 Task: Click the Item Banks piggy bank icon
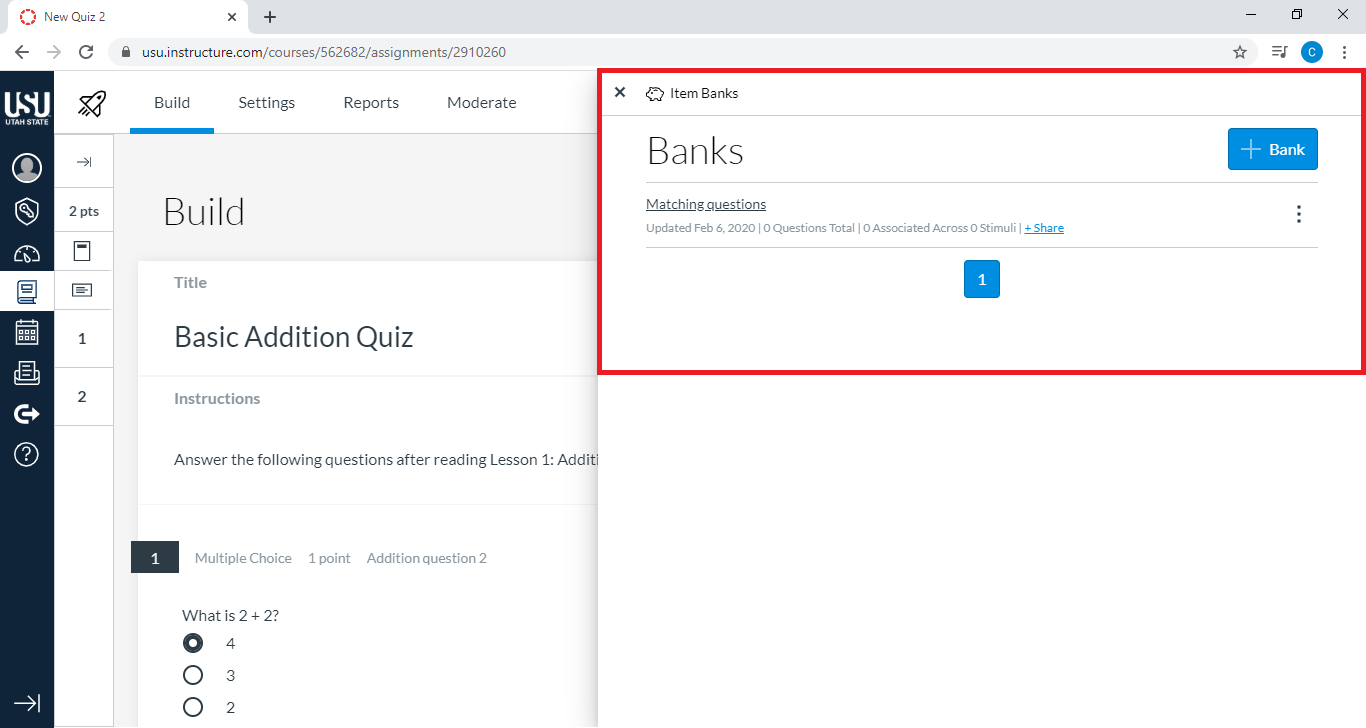(655, 93)
